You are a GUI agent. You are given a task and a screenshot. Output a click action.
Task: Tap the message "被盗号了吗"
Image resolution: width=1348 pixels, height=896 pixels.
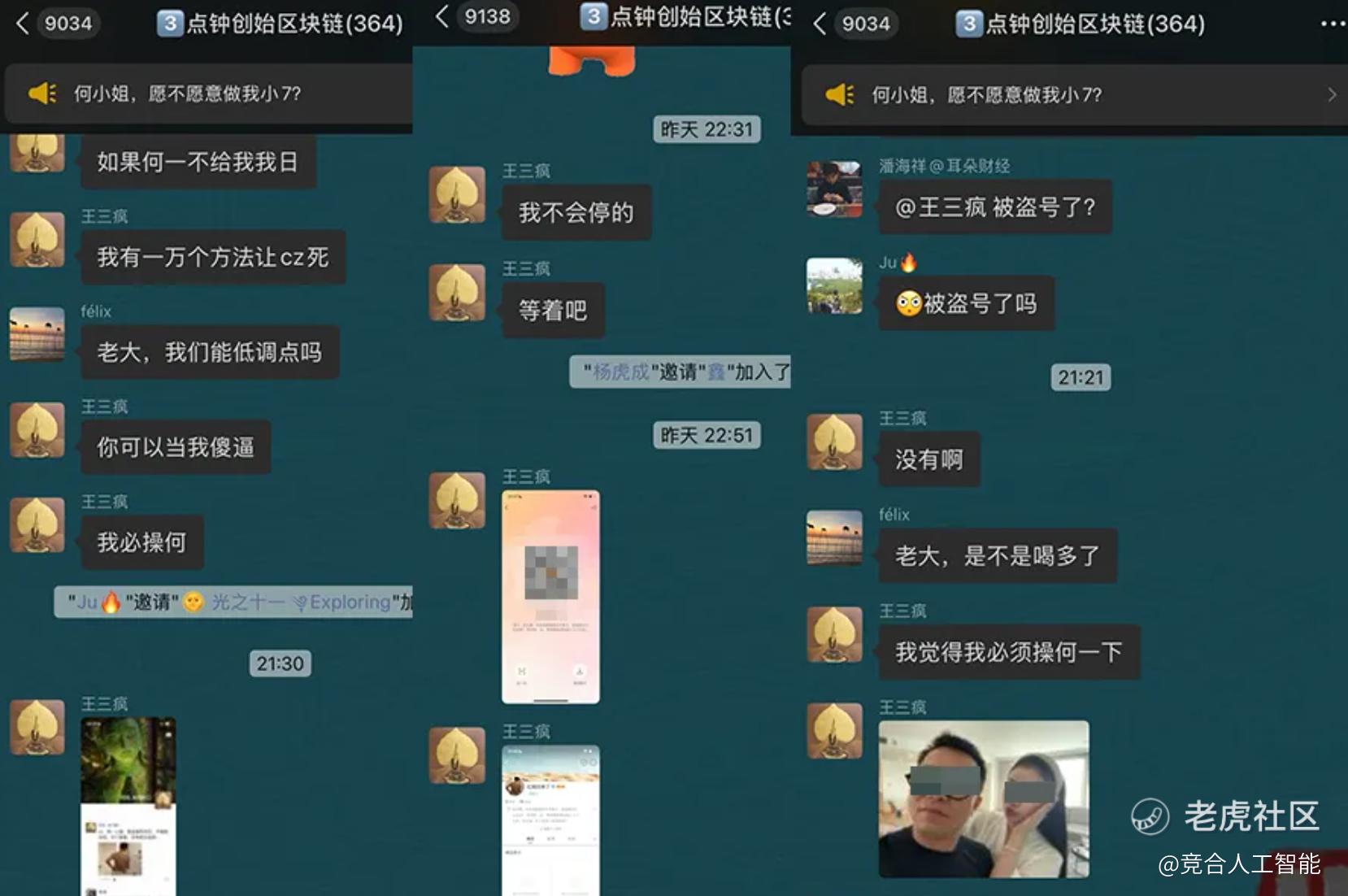click(967, 304)
